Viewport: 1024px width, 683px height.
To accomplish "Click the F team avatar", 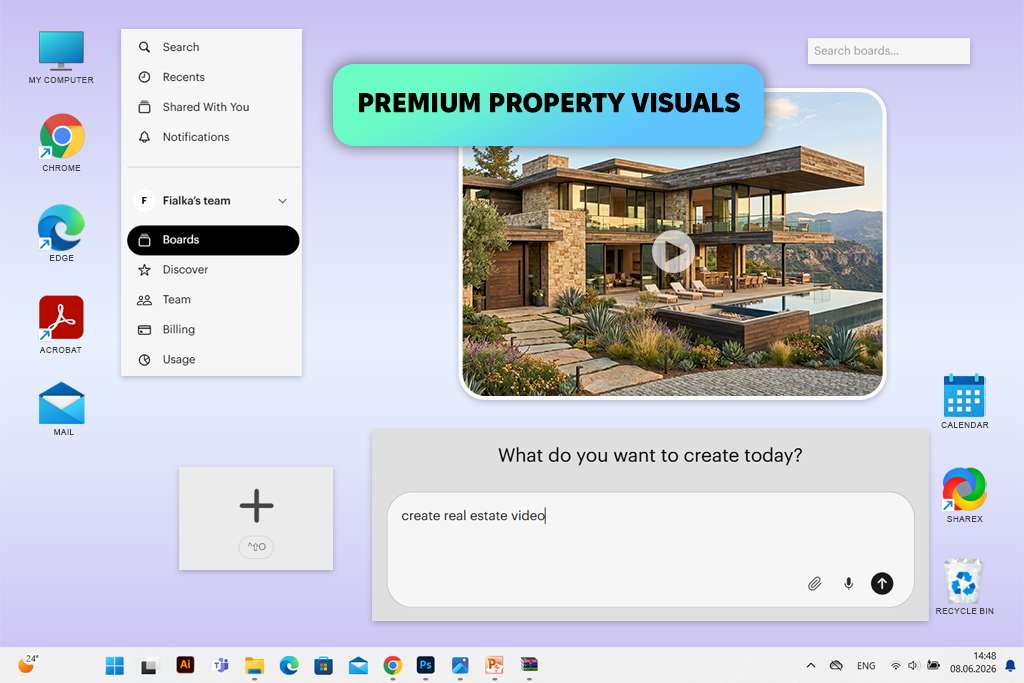I will pos(144,200).
